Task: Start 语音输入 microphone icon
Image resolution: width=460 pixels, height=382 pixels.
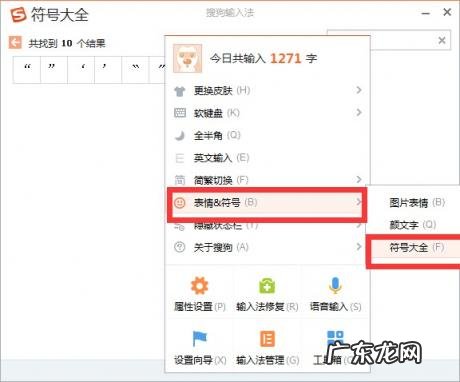Action: click(x=335, y=285)
